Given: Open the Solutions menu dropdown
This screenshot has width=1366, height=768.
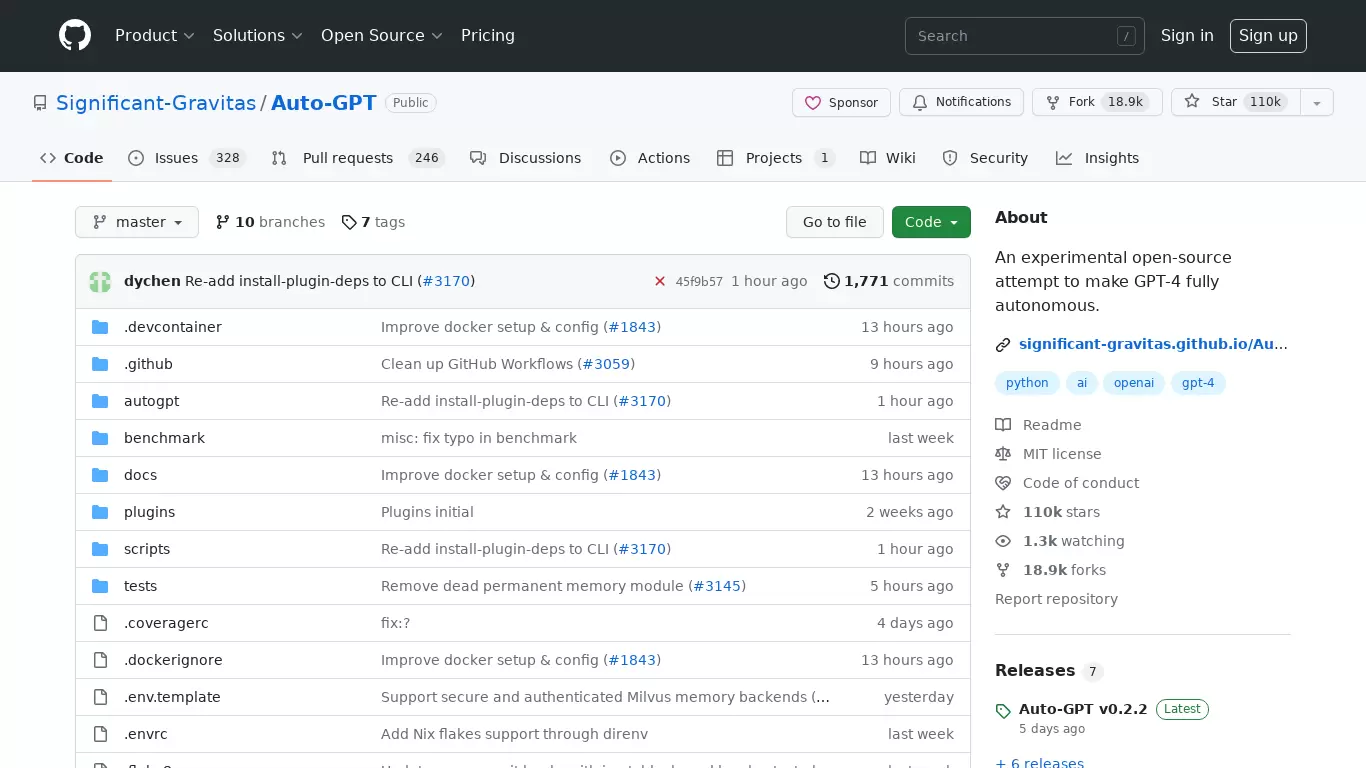Looking at the screenshot, I should 257,35.
